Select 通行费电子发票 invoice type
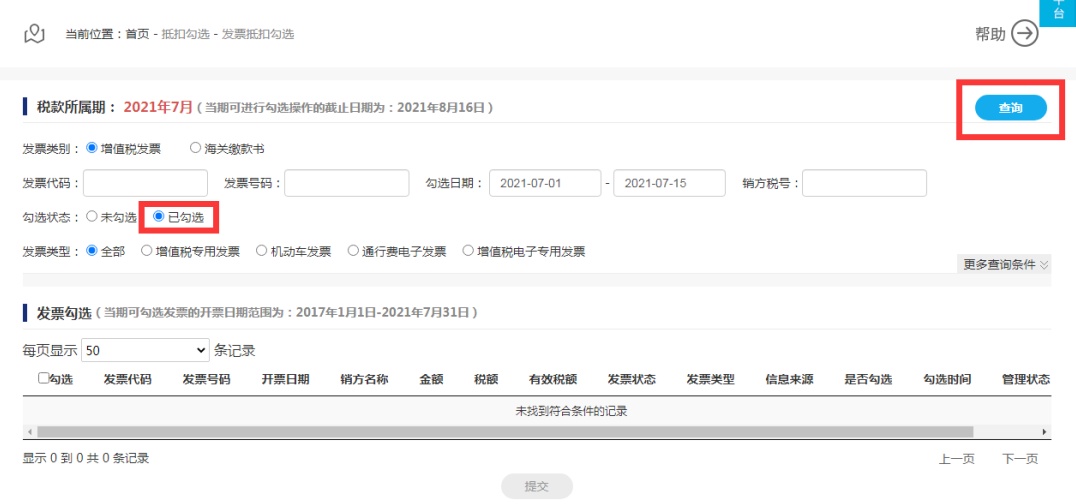Viewport: 1076px width, 504px height. (x=353, y=251)
